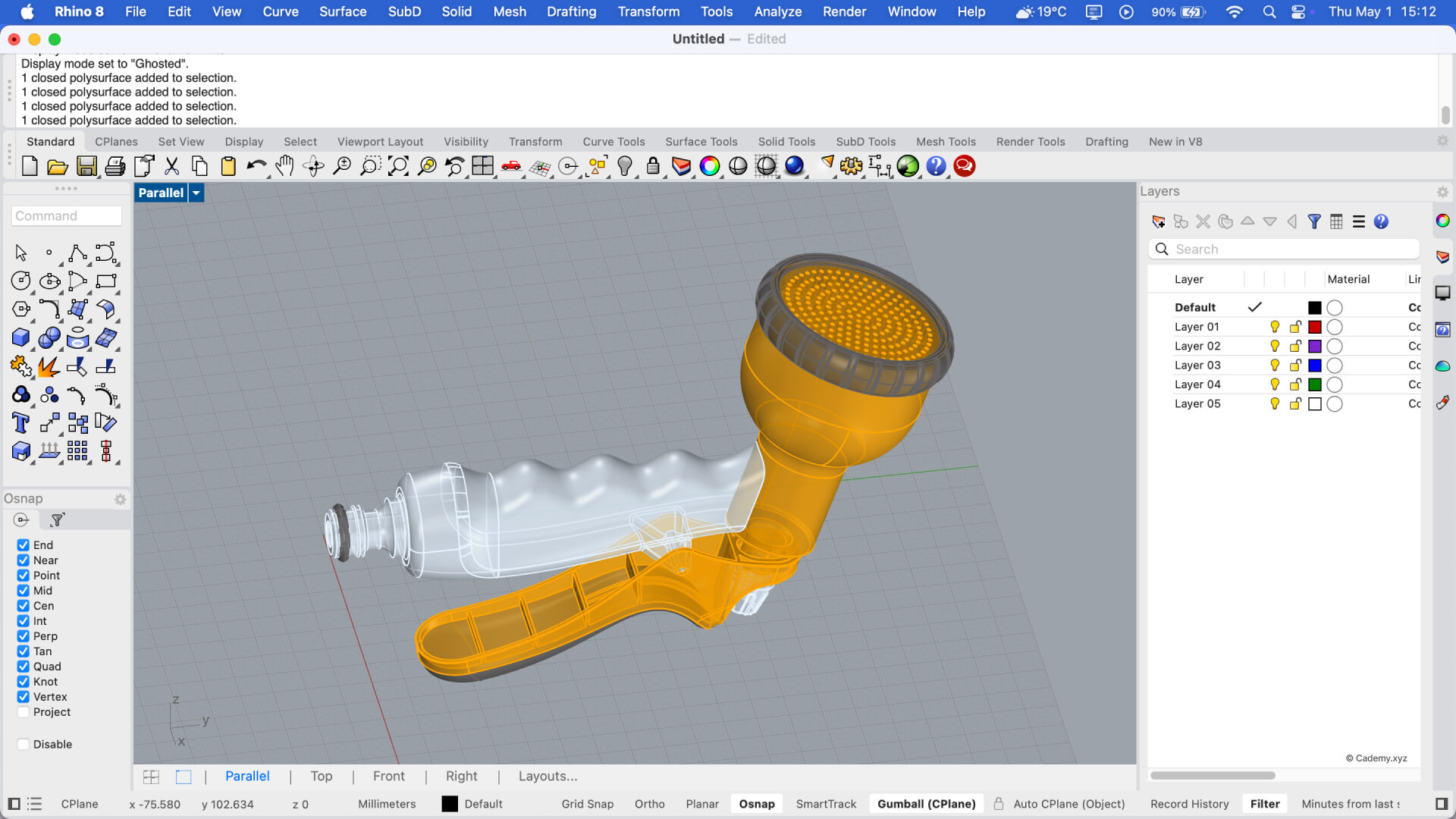Image resolution: width=1456 pixels, height=819 pixels.
Task: Undo with the curved arrow icon
Action: [256, 166]
